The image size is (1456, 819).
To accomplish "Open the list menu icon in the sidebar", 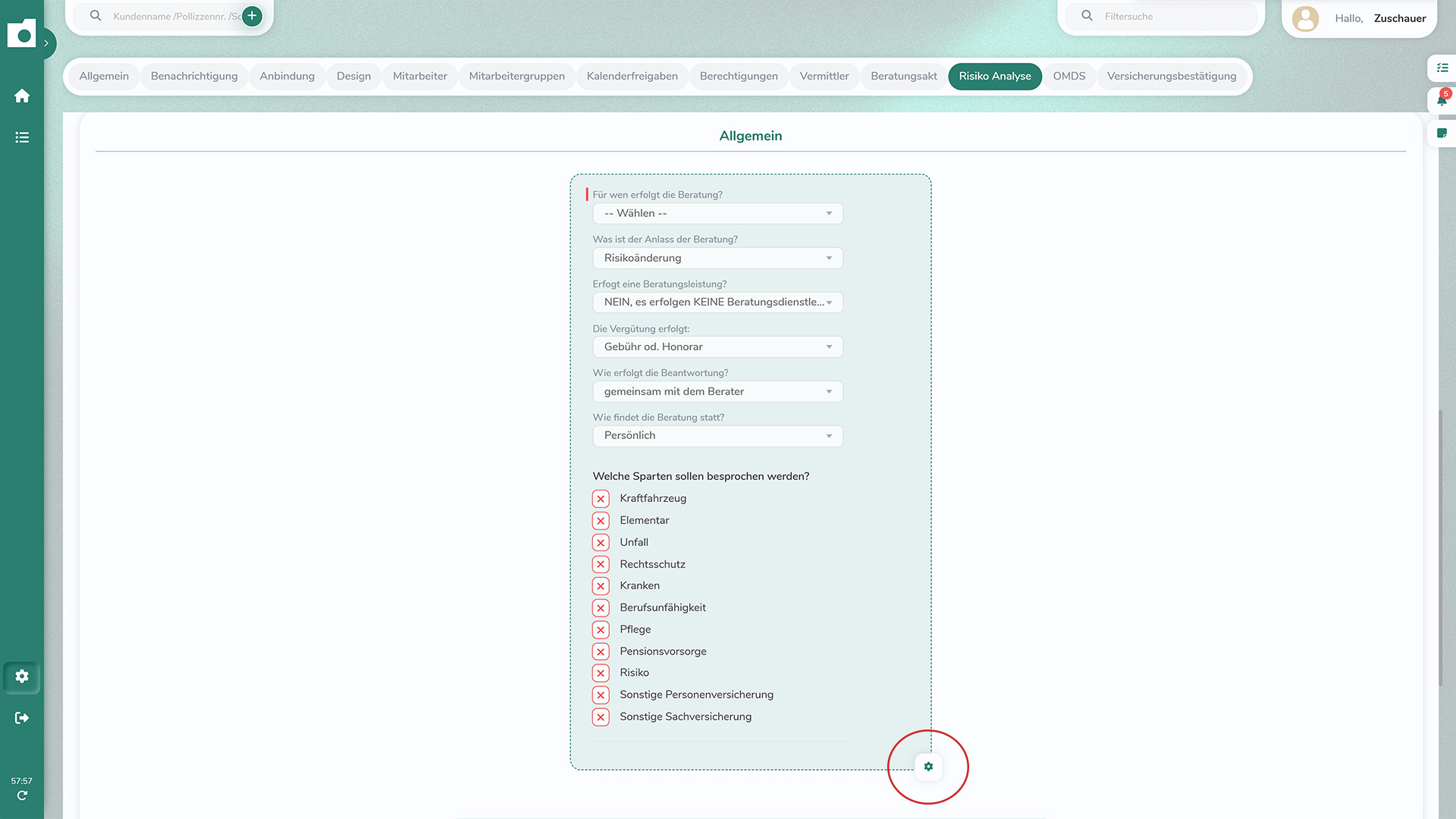I will coord(22,137).
